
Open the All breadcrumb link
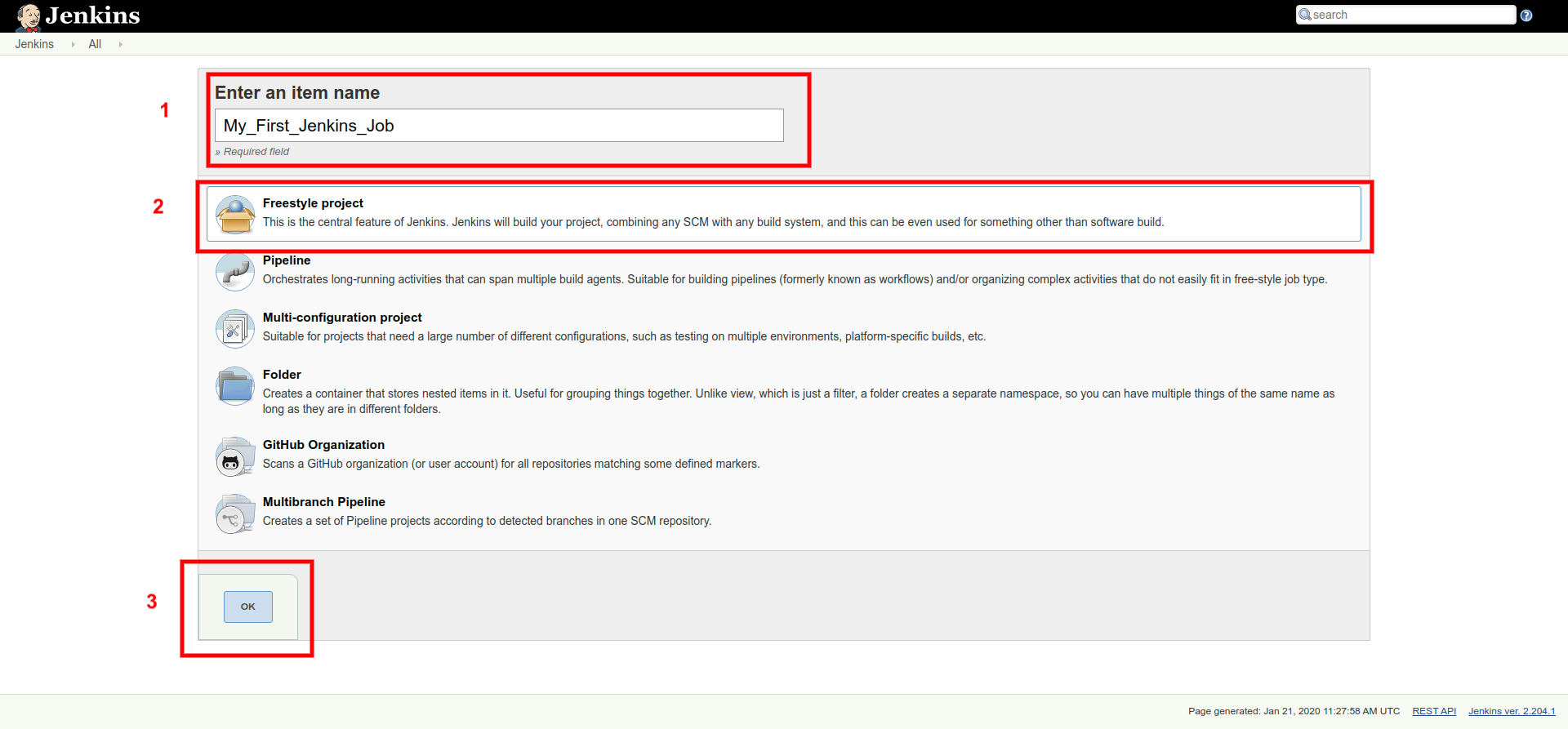(x=95, y=44)
